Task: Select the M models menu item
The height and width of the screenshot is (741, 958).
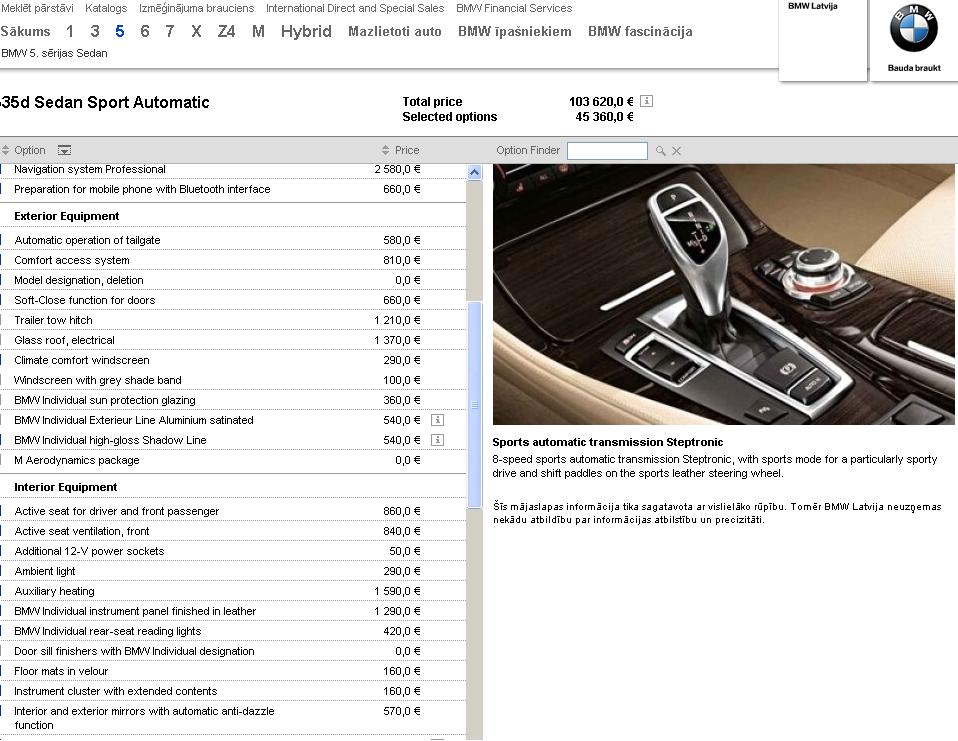Action: [258, 31]
